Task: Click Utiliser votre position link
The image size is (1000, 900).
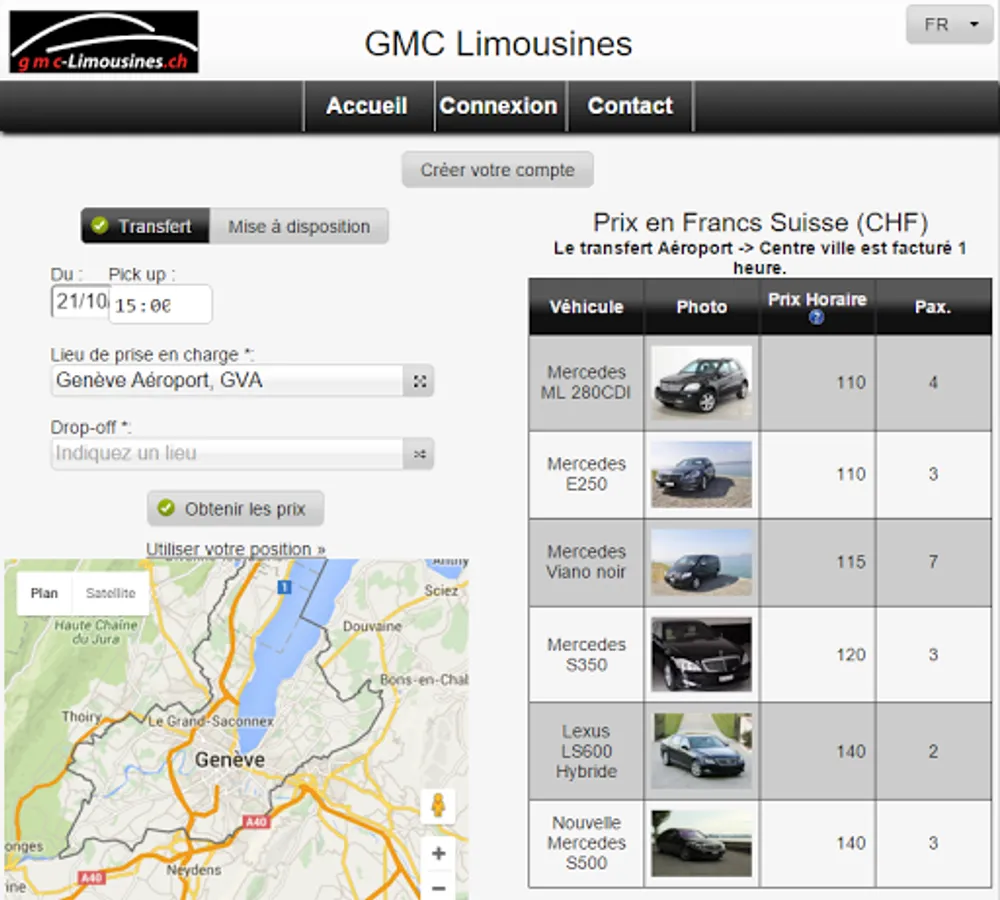Action: (236, 549)
